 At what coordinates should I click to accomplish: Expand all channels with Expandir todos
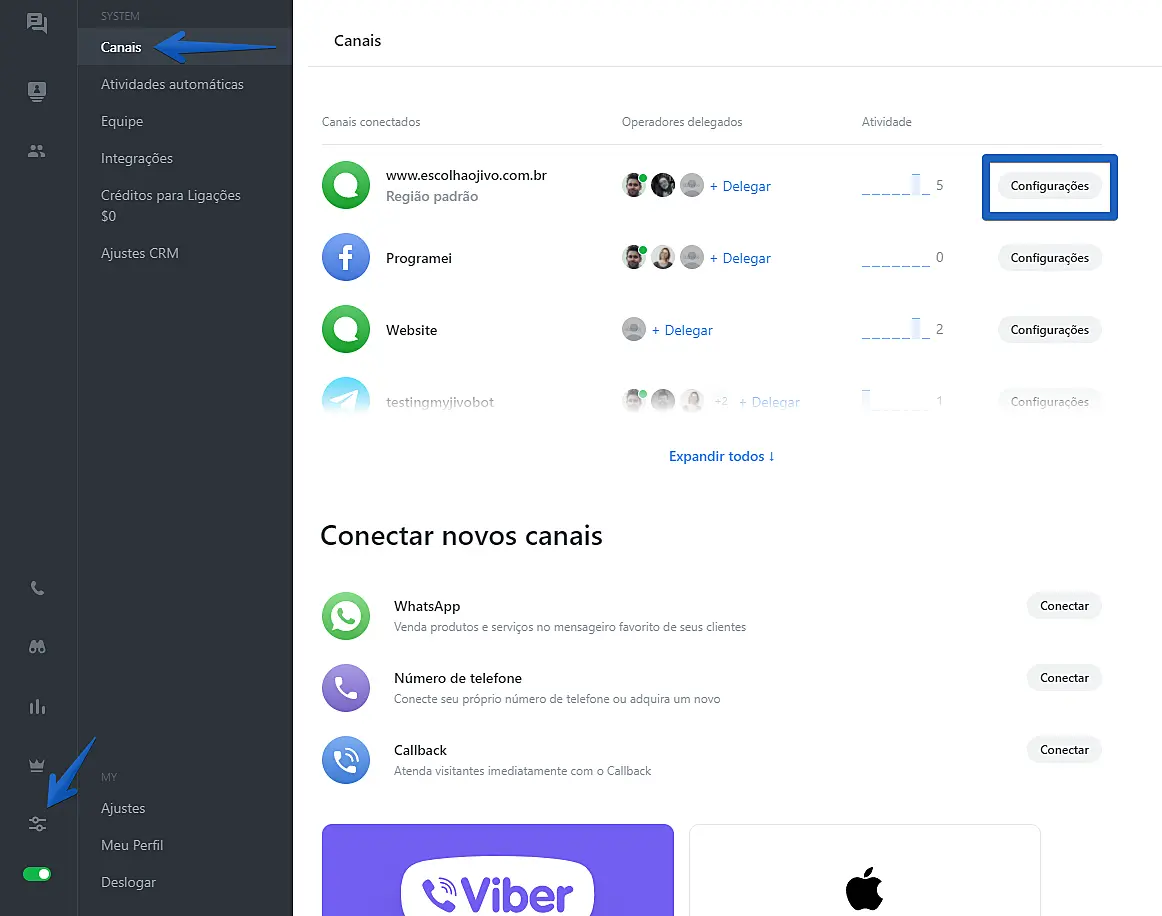(x=721, y=457)
